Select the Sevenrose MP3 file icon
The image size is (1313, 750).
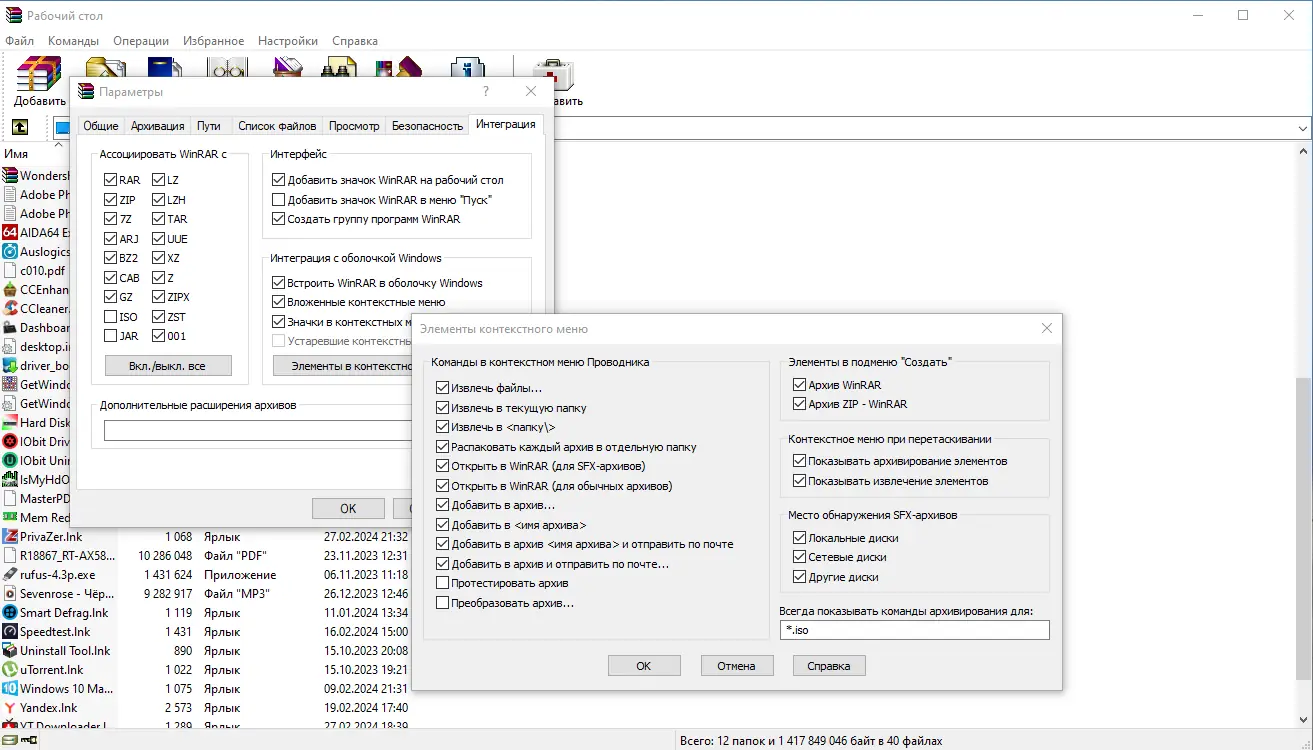pos(11,593)
